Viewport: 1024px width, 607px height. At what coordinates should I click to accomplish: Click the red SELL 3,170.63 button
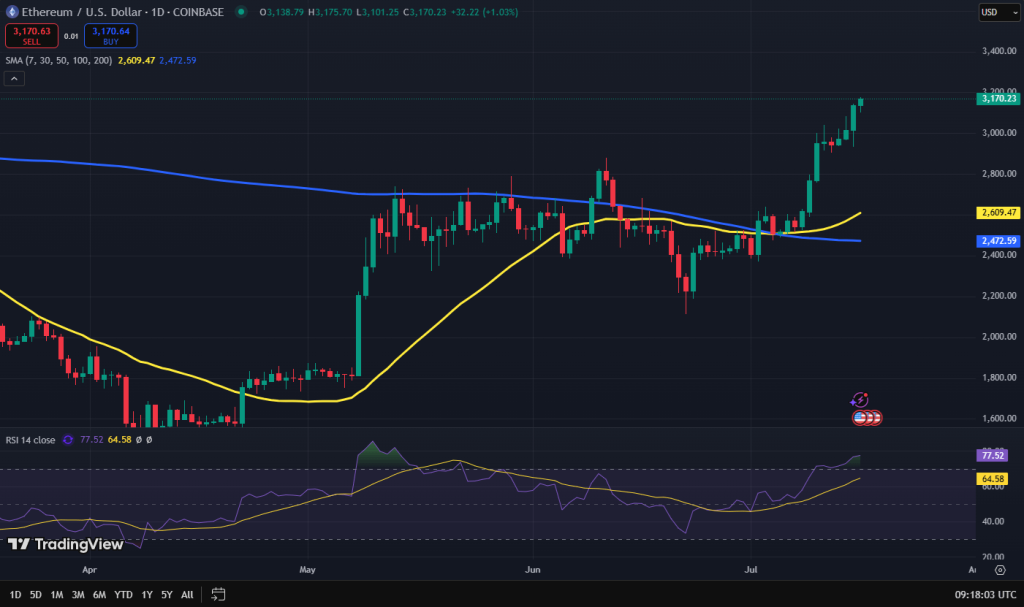click(x=32, y=36)
